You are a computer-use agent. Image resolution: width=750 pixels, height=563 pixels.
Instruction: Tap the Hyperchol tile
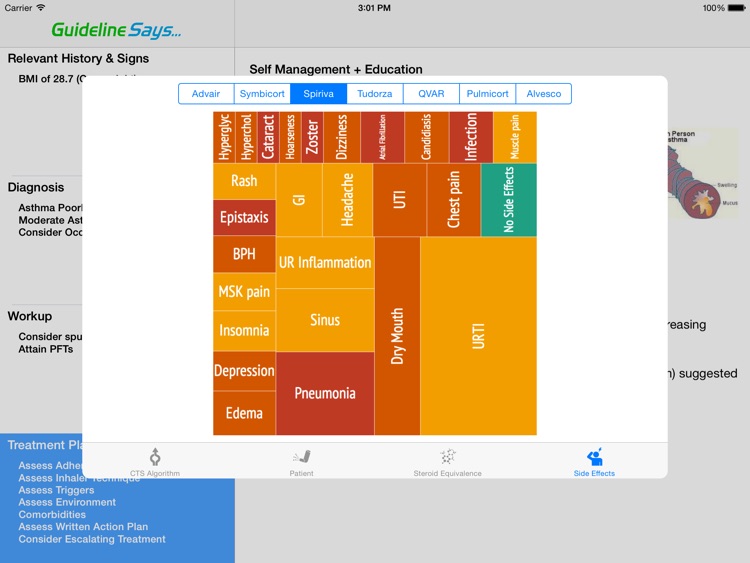tap(246, 137)
